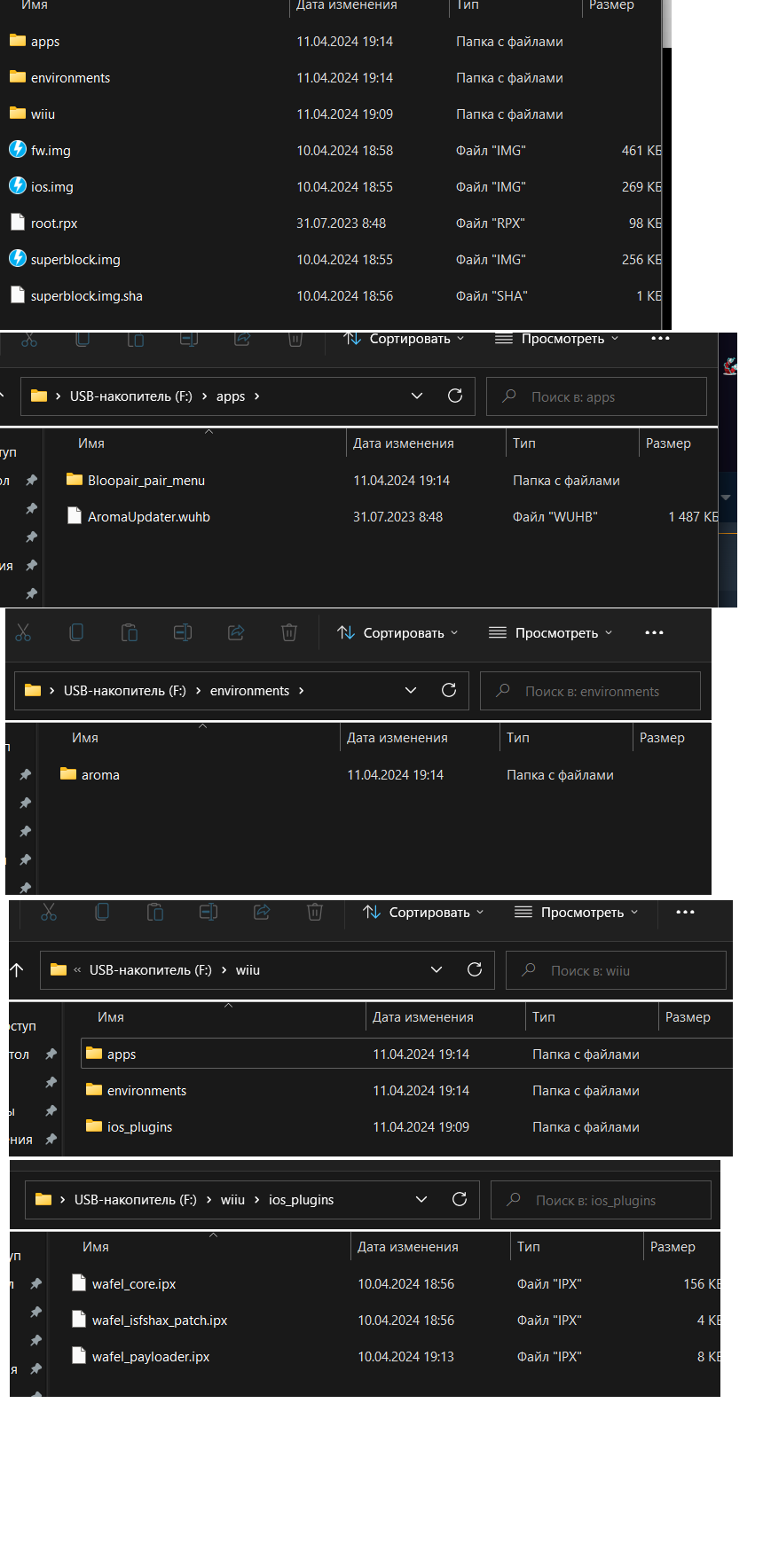Viewport: 763px width, 1568px height.
Task: Select the fw.img file icon
Action: 18,150
